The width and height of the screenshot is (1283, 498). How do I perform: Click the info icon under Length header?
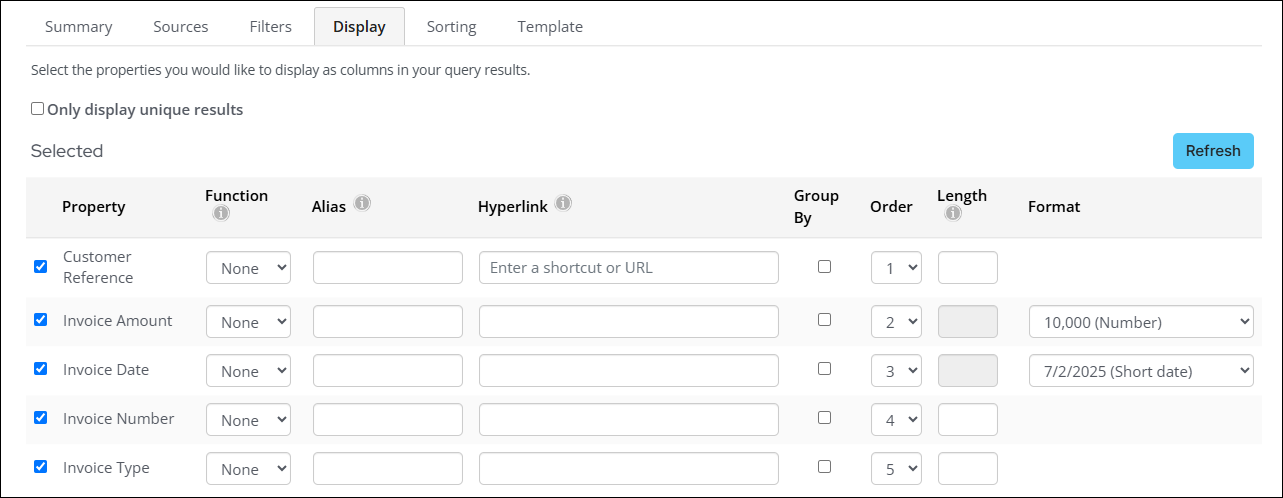pos(953,213)
